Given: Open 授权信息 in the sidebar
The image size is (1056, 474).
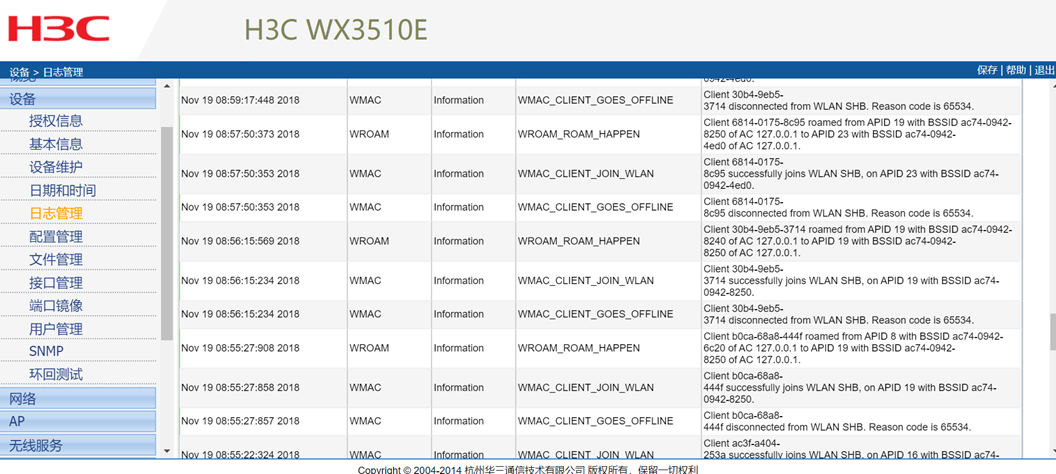Looking at the screenshot, I should point(56,121).
